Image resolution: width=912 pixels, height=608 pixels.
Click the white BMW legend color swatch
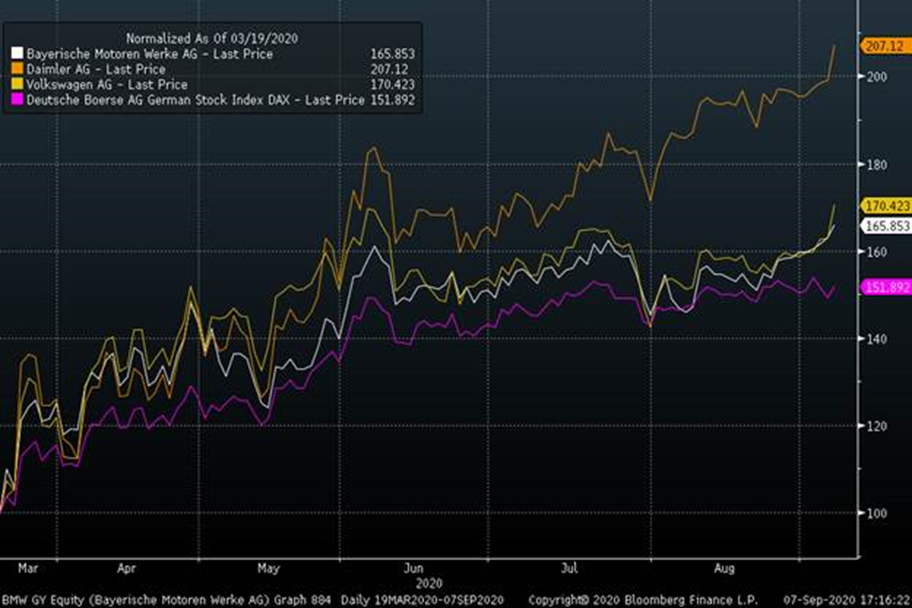point(17,54)
